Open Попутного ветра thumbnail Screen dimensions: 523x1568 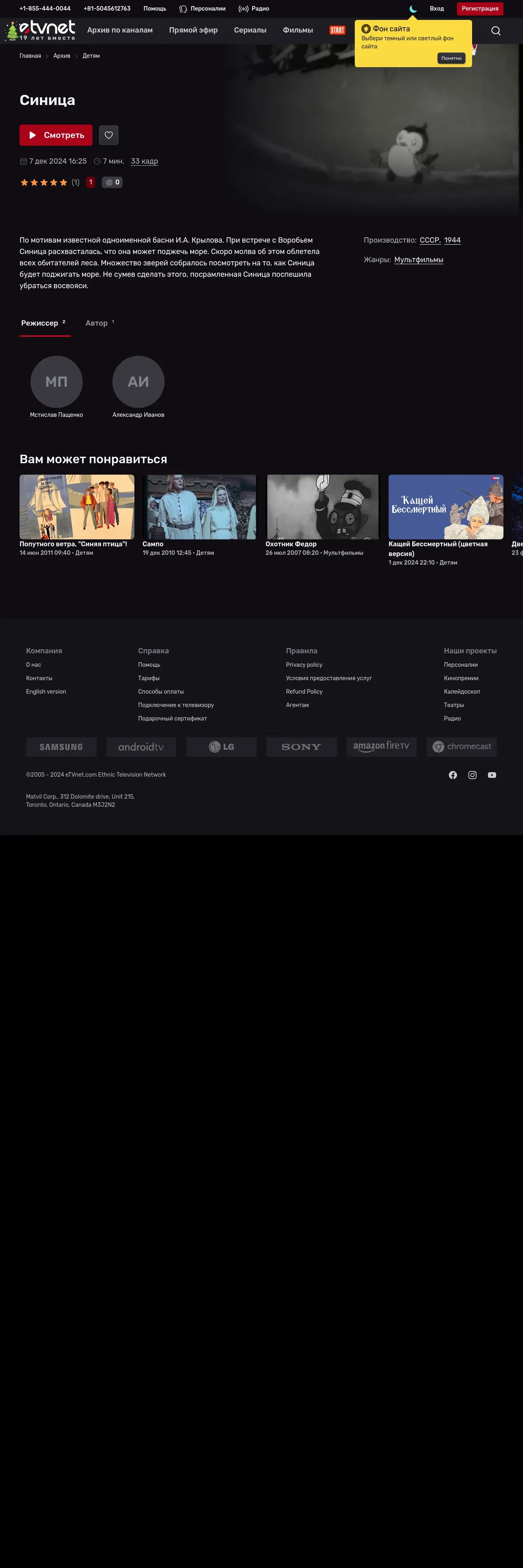tap(77, 507)
